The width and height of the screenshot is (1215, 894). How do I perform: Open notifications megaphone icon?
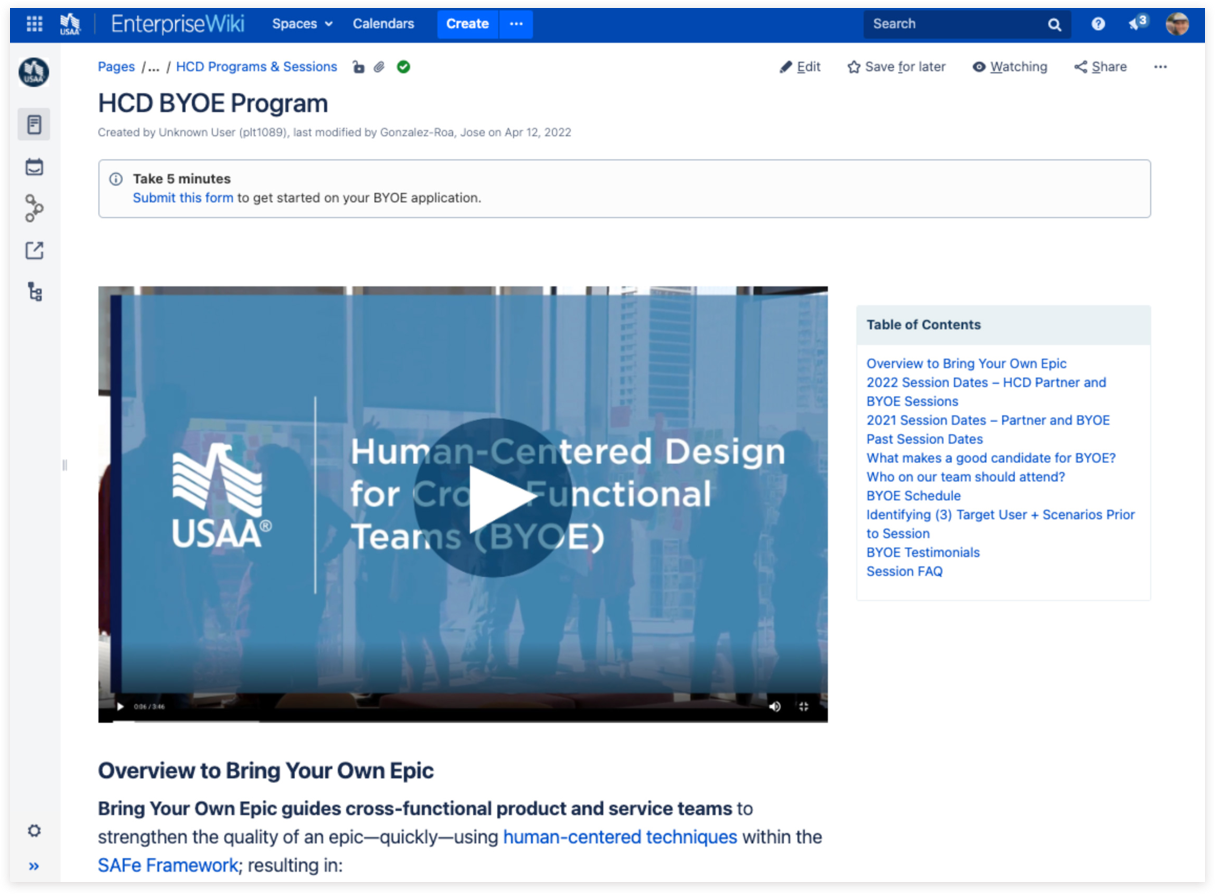[1137, 24]
